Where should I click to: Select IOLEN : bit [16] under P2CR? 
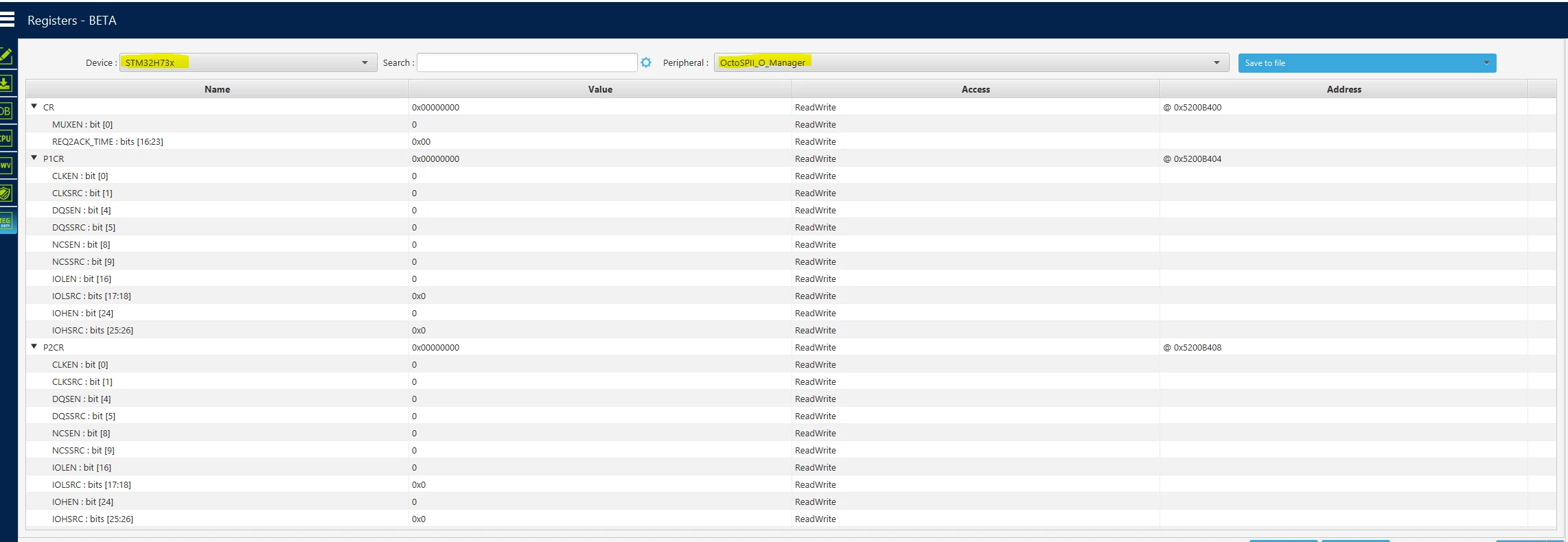click(x=791, y=467)
